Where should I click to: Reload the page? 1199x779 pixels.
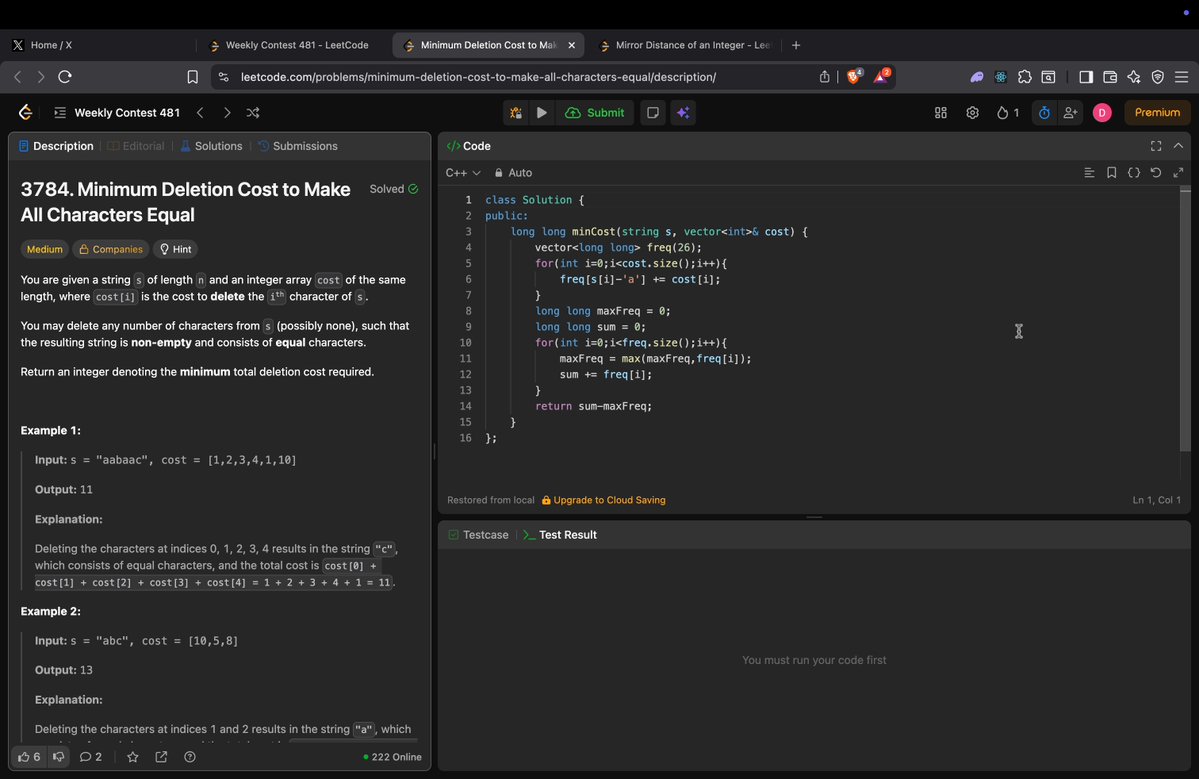pos(65,76)
